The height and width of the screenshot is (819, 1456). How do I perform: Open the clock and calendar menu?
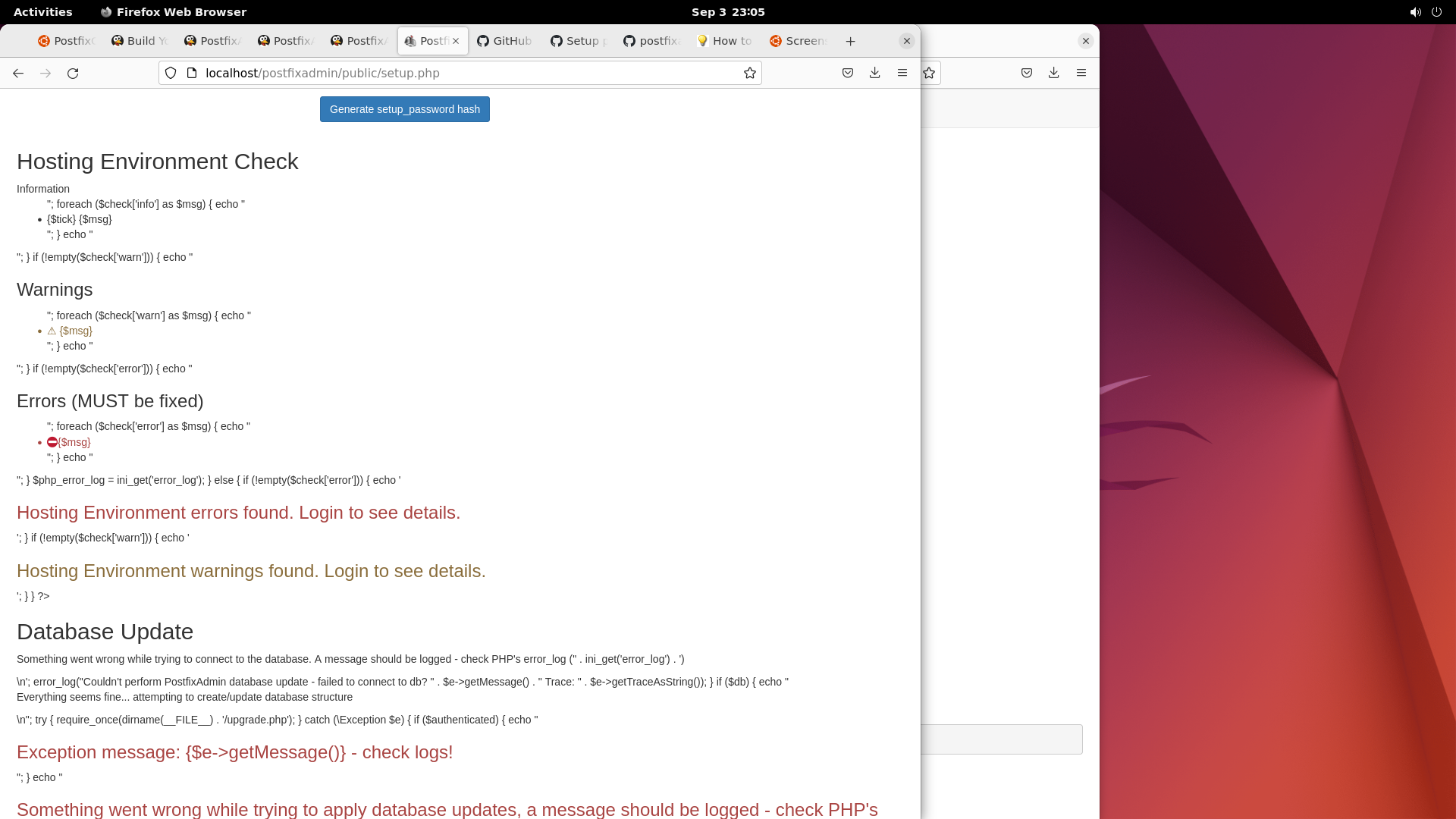point(727,12)
